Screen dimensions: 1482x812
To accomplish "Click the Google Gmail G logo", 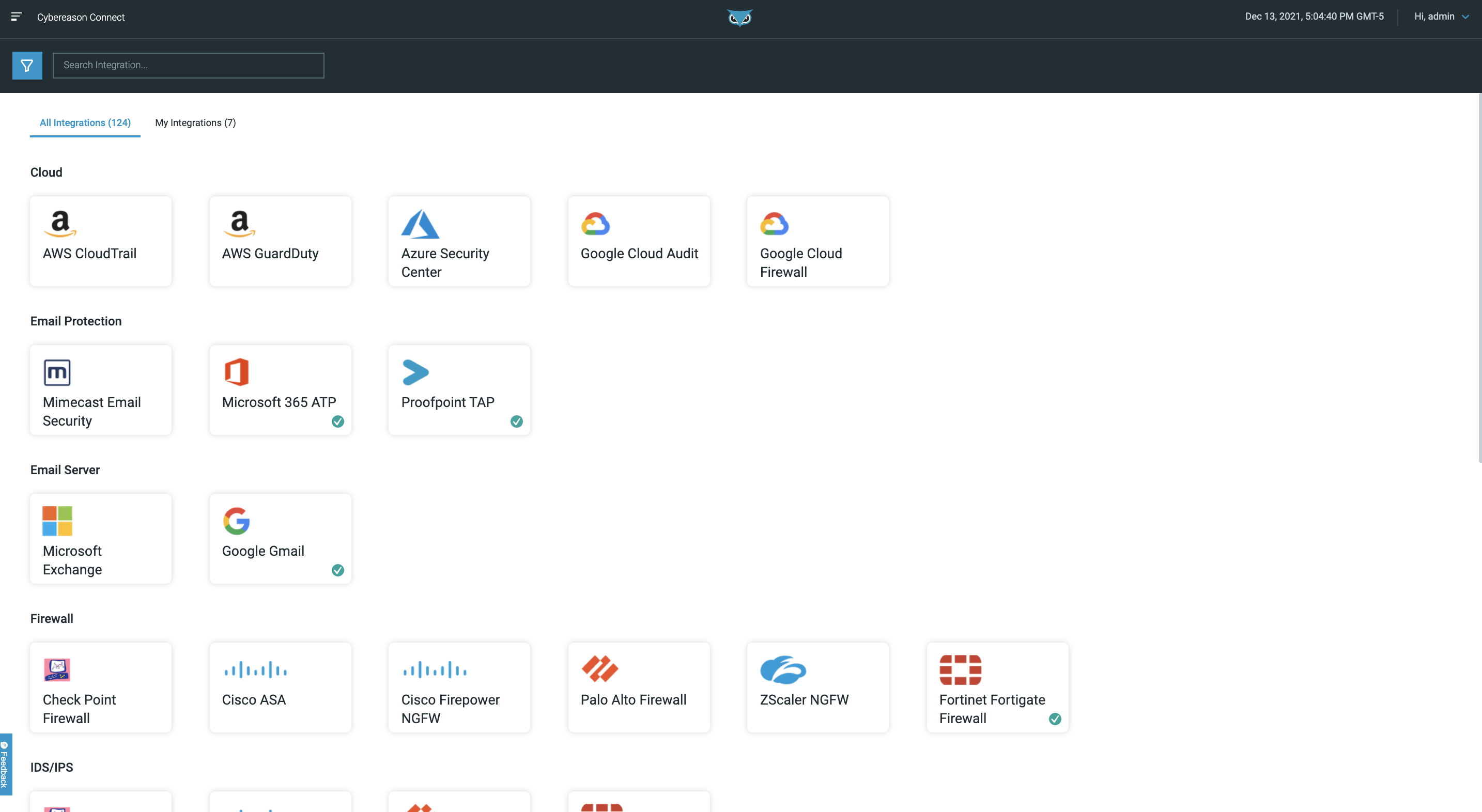I will [x=237, y=521].
